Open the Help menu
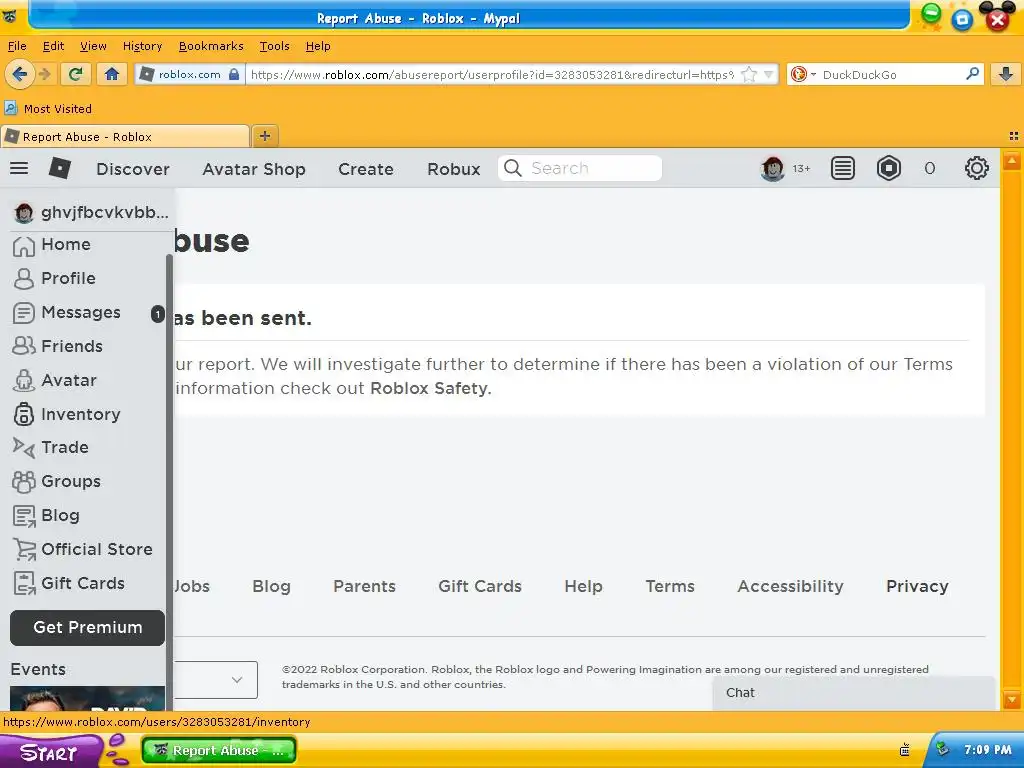Image resolution: width=1024 pixels, height=768 pixels. pyautogui.click(x=318, y=46)
